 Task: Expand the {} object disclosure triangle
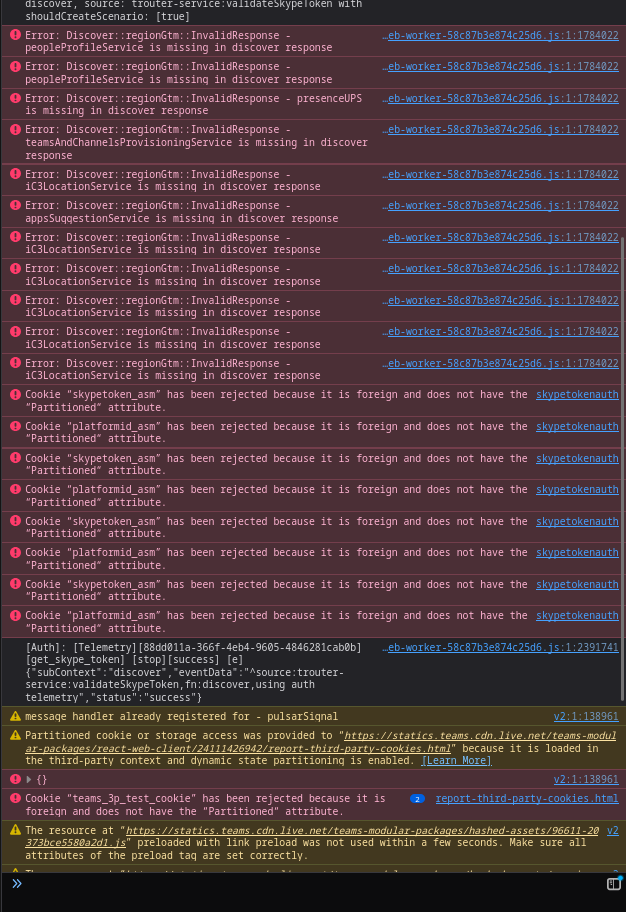[x=29, y=779]
